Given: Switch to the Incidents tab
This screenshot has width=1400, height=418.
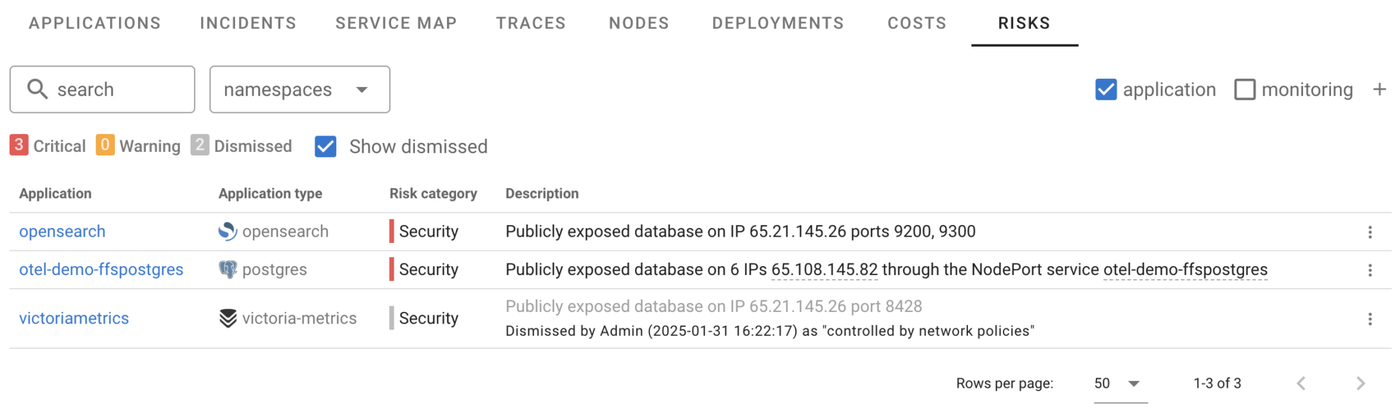Looking at the screenshot, I should point(248,23).
